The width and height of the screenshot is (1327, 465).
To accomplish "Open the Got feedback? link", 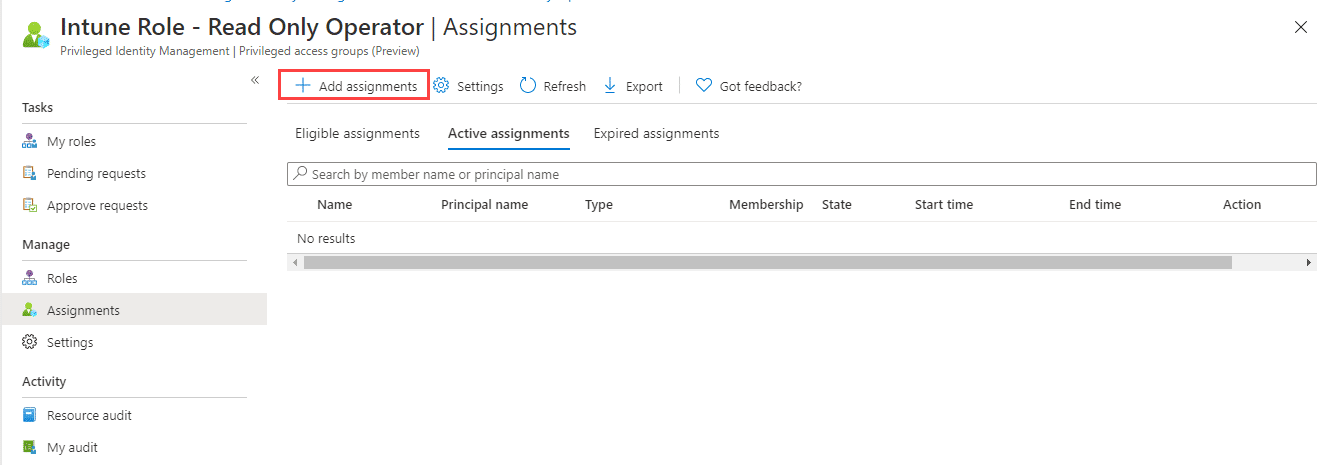I will (749, 86).
